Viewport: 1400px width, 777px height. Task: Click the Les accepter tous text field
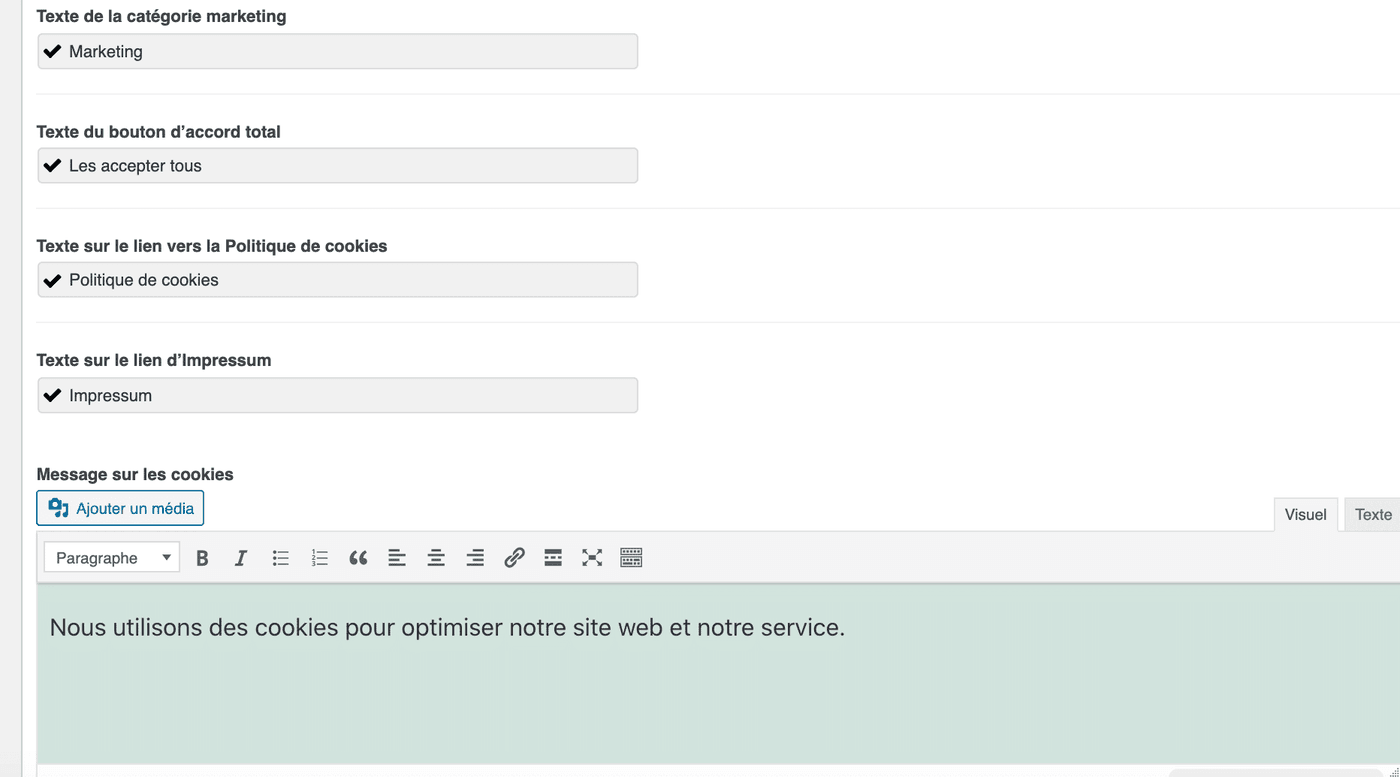[x=338, y=166]
